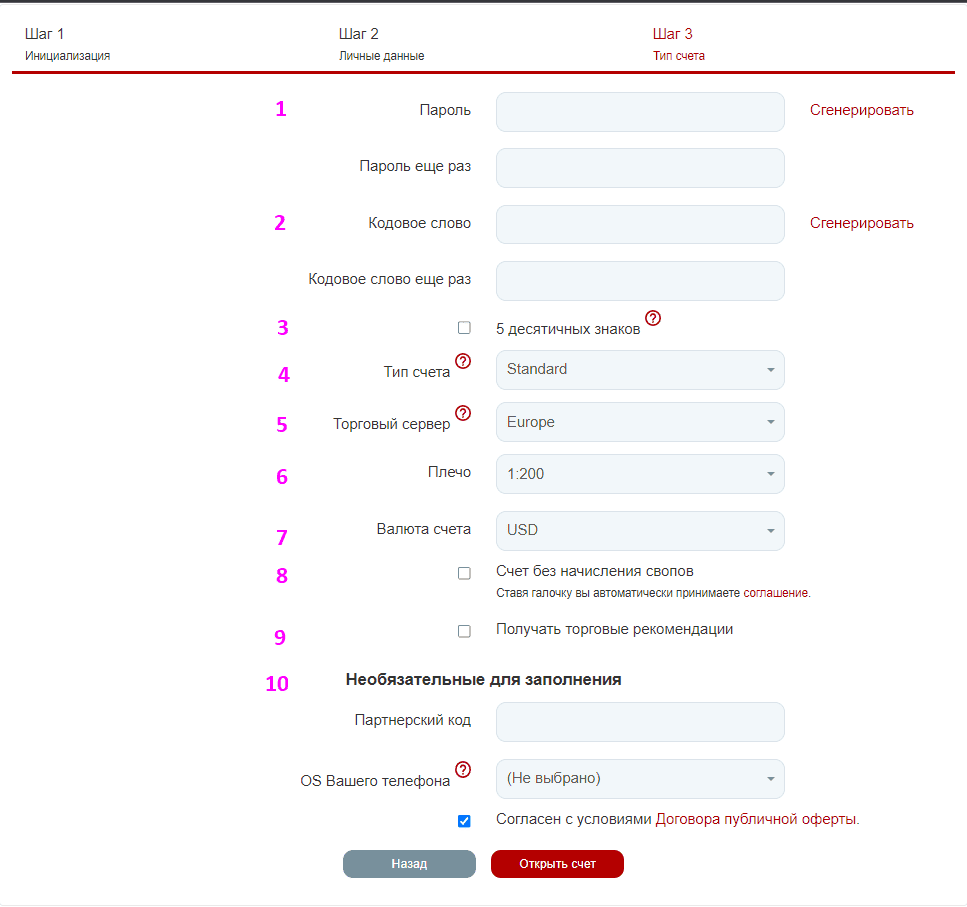967x907 pixels.
Task: Click Сгенерировать link next to Кодовое слово
Action: tap(862, 223)
